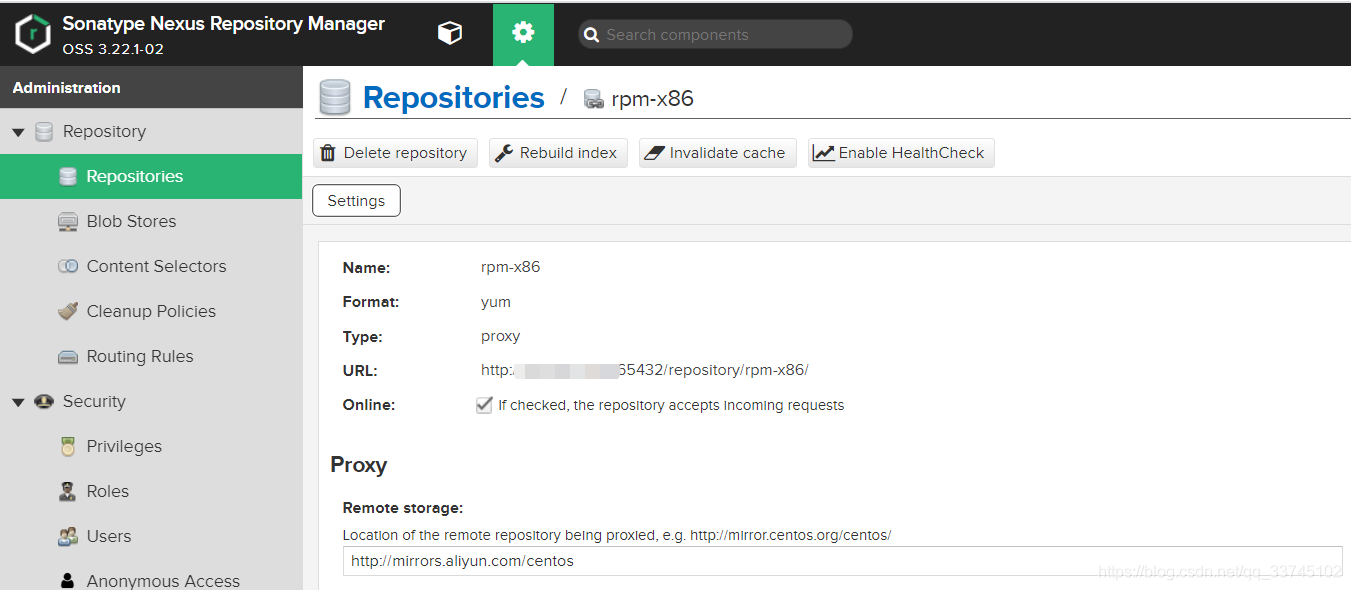Click the Format value yum
Screen dimensions: 1351x590
click(496, 302)
